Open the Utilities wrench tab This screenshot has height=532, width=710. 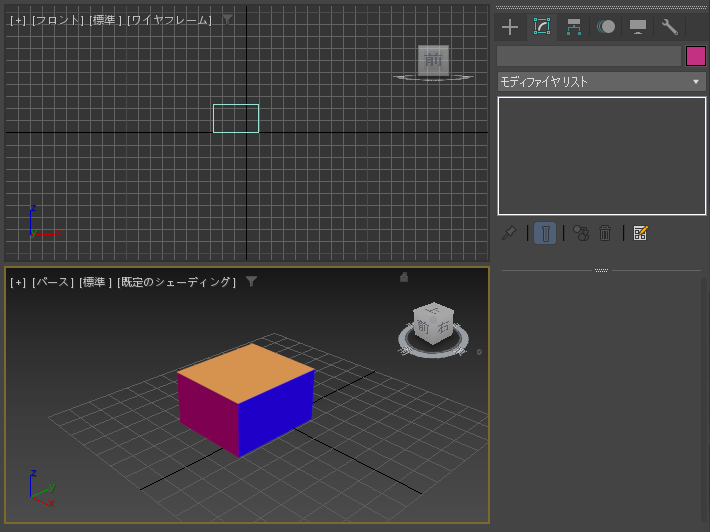(x=670, y=27)
